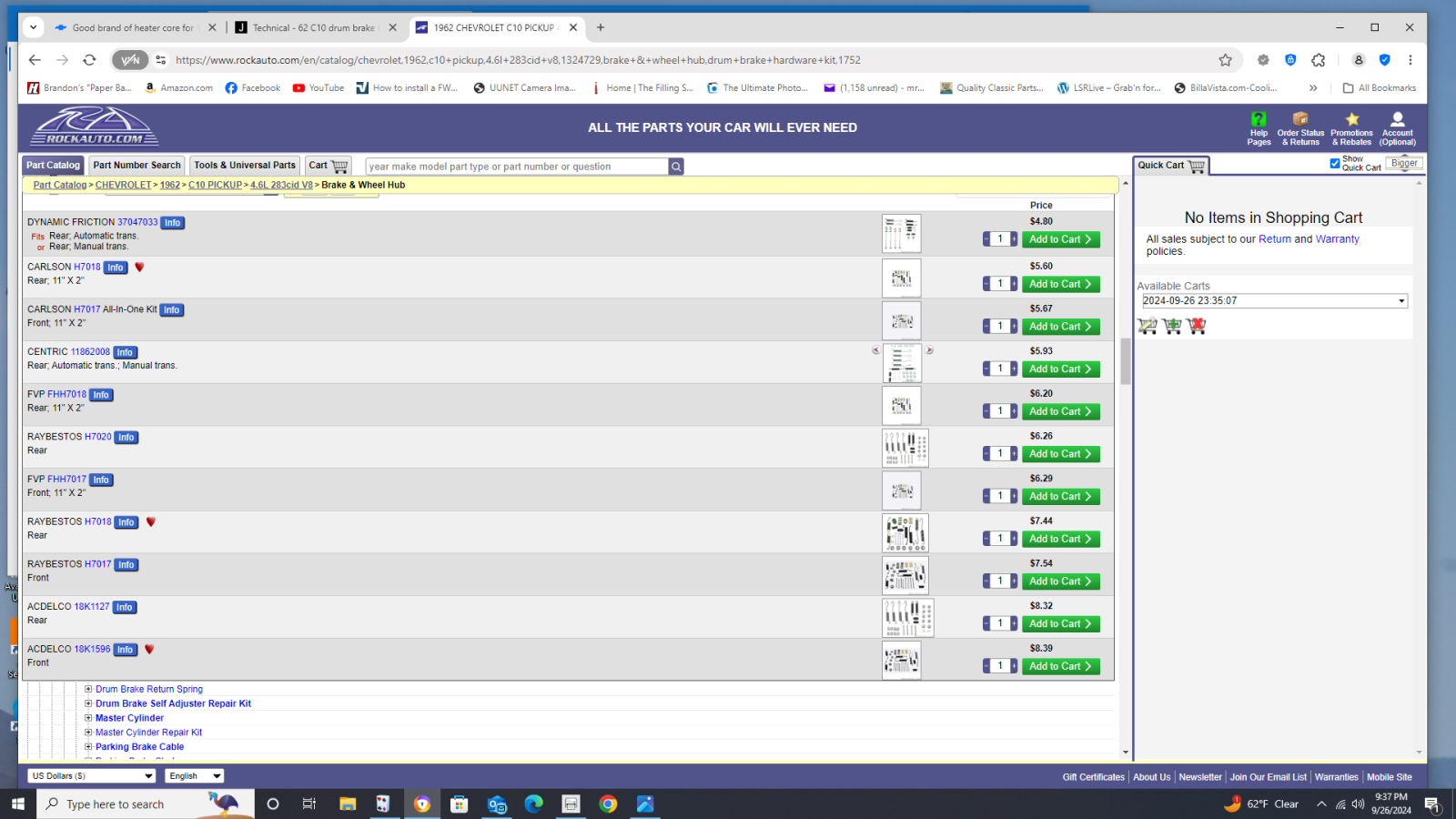1456x819 pixels.
Task: Click the part search input field
Action: (517, 167)
